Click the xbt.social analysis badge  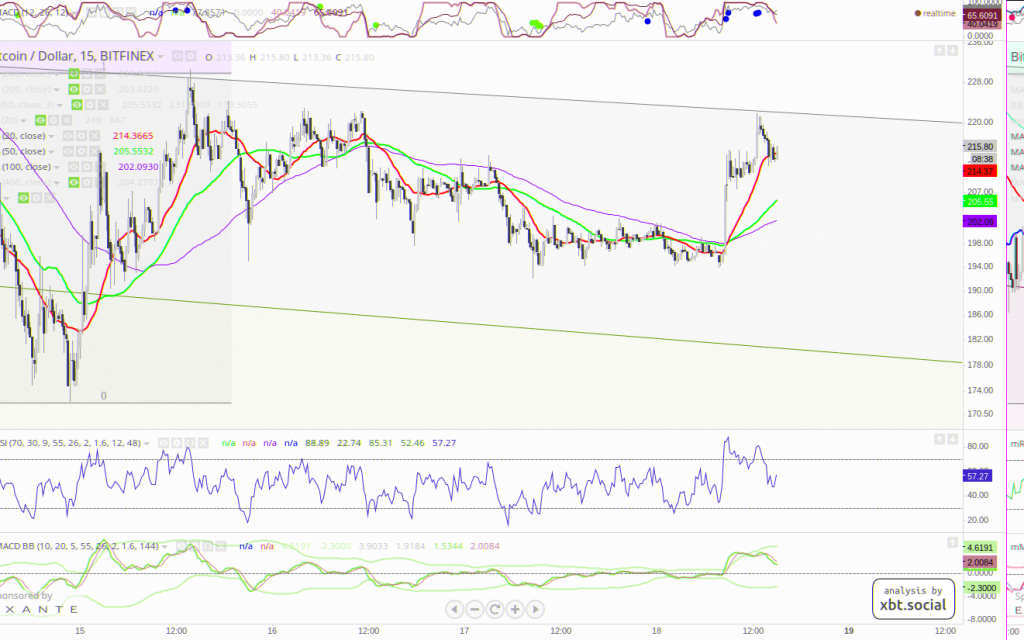coord(913,598)
